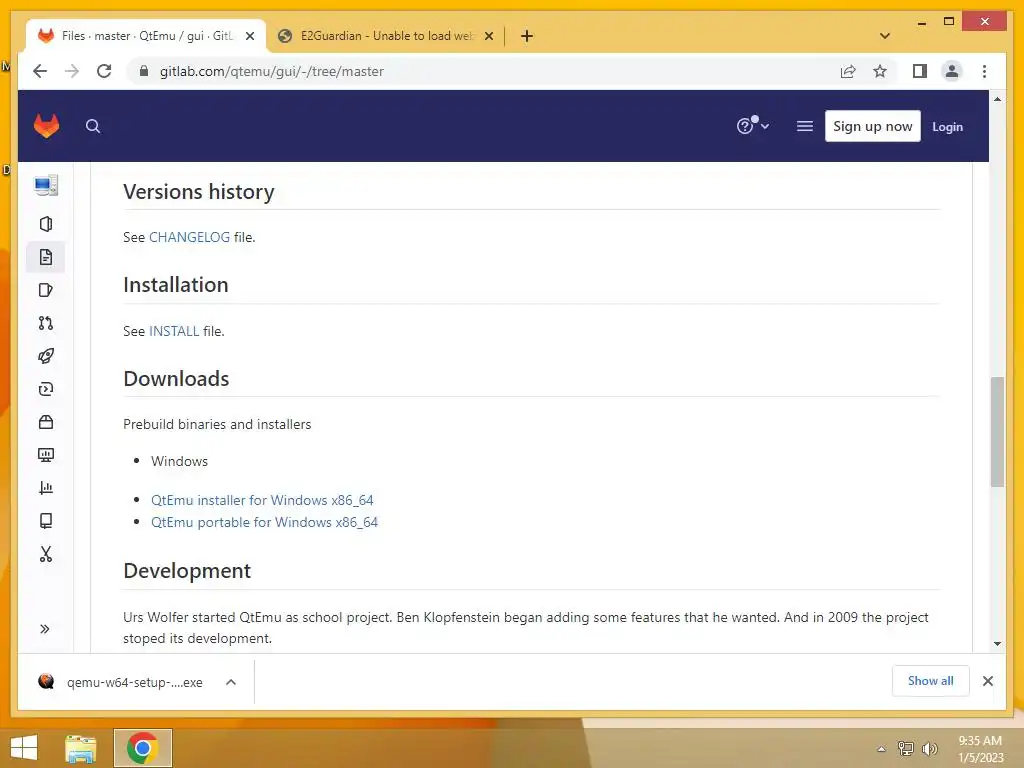Open Snippets scissors sidebar icon
The image size is (1024, 768).
(x=46, y=554)
